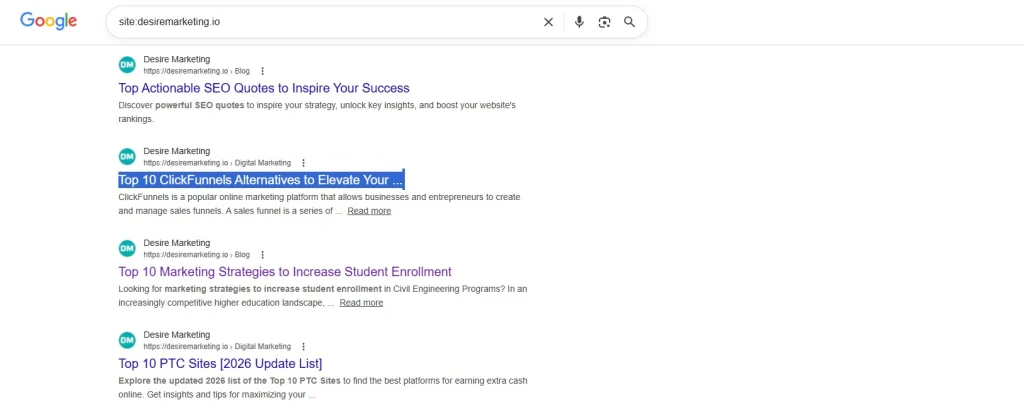Click the Blog breadcrumb URL of Student Enrollment result

[197, 255]
